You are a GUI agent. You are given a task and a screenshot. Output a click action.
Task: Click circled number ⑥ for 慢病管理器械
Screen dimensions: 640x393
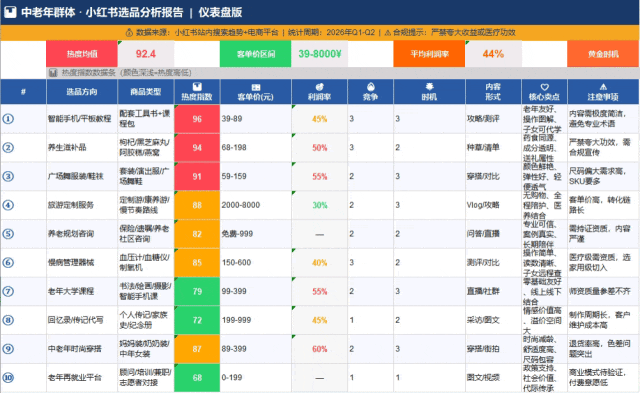point(8,262)
